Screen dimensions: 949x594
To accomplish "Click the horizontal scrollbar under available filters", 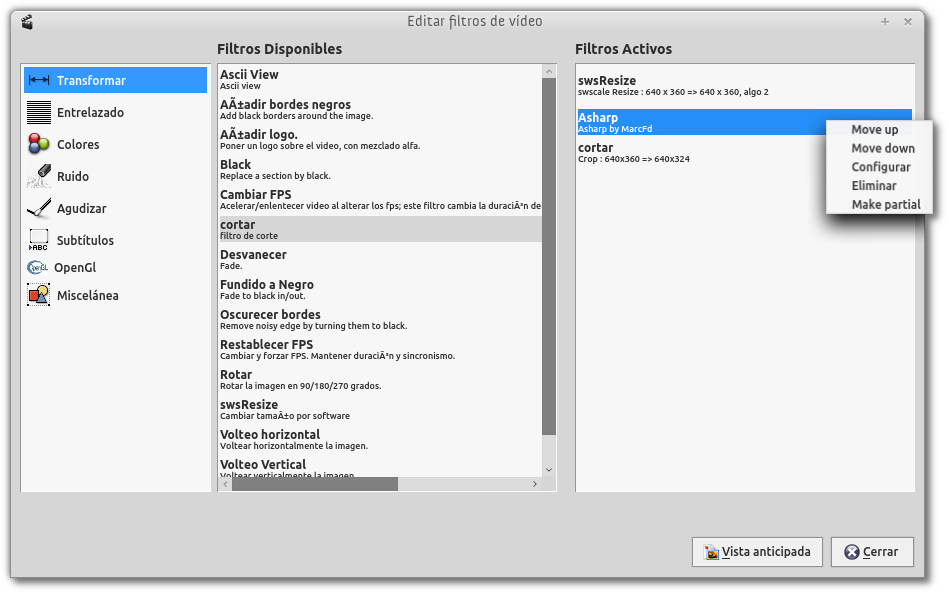I will (315, 484).
